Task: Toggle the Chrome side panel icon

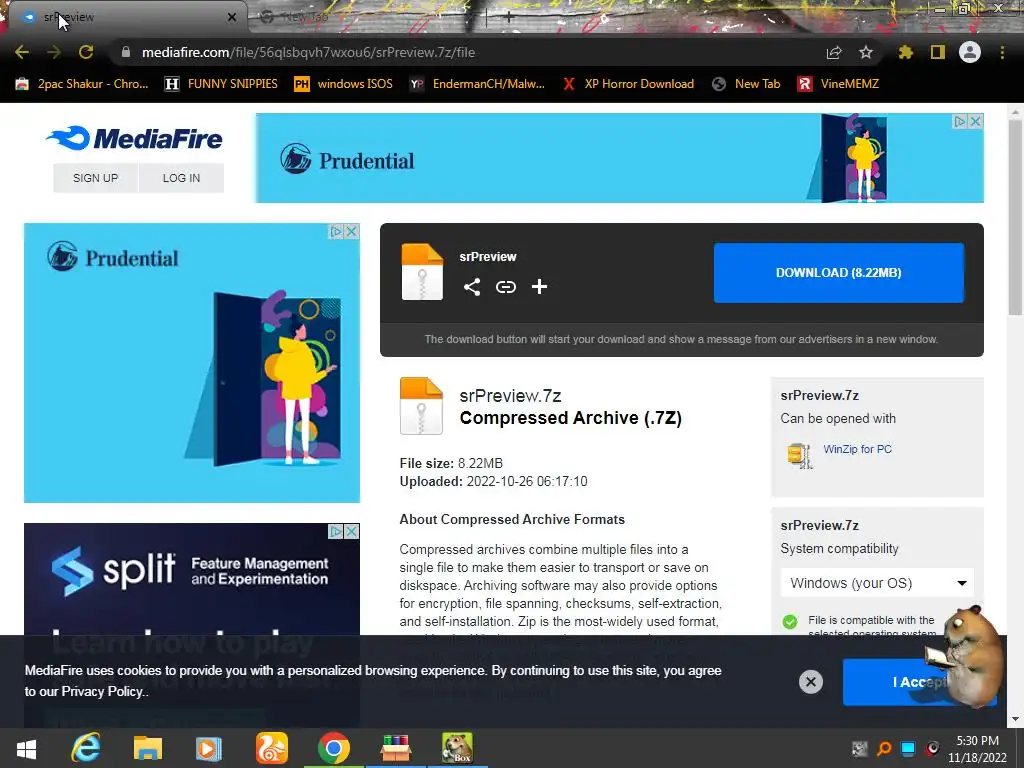Action: (938, 52)
